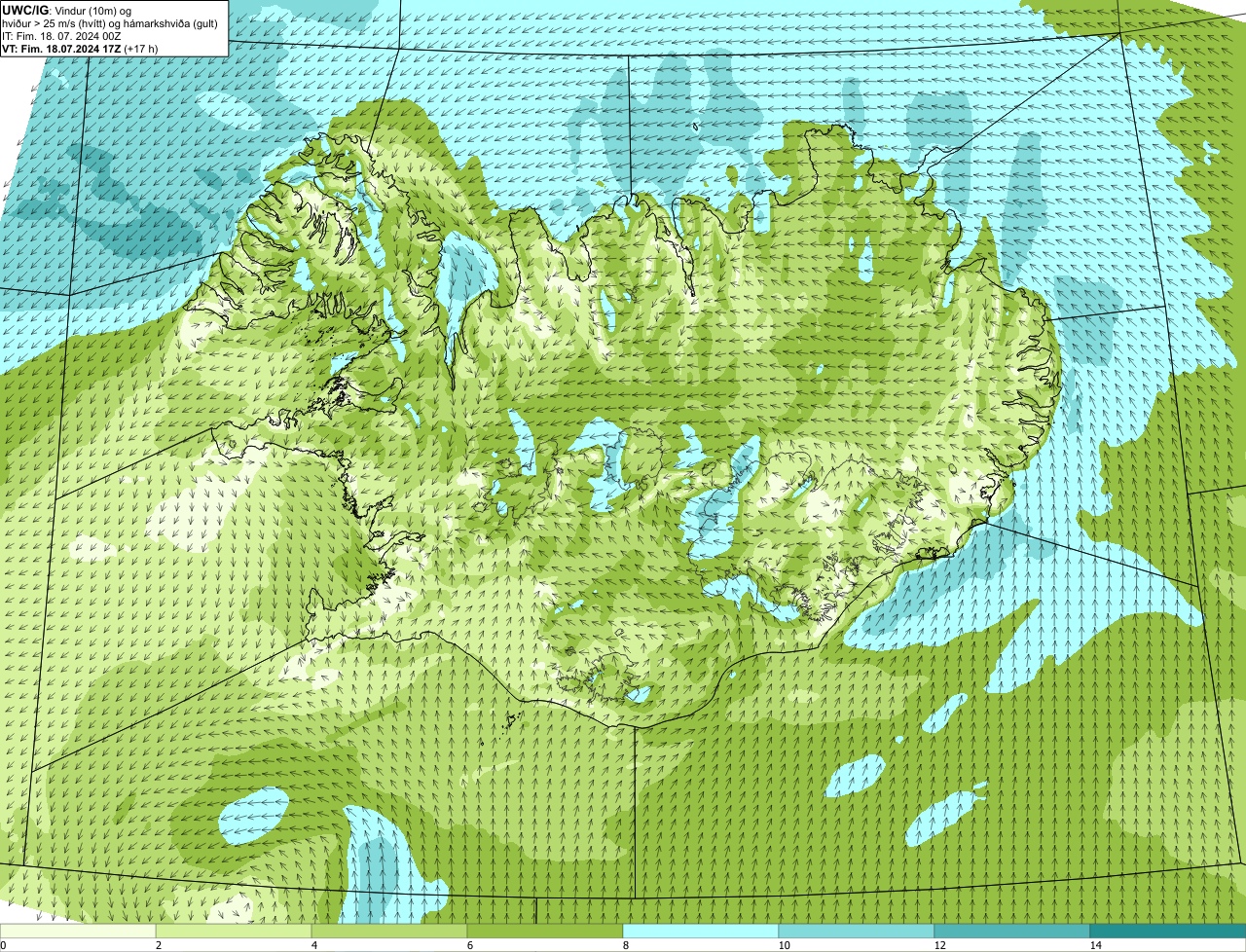Viewport: 1246px width, 952px height.
Task: Click the 0–2 m/s palest legend swatch
Action: pos(78,932)
